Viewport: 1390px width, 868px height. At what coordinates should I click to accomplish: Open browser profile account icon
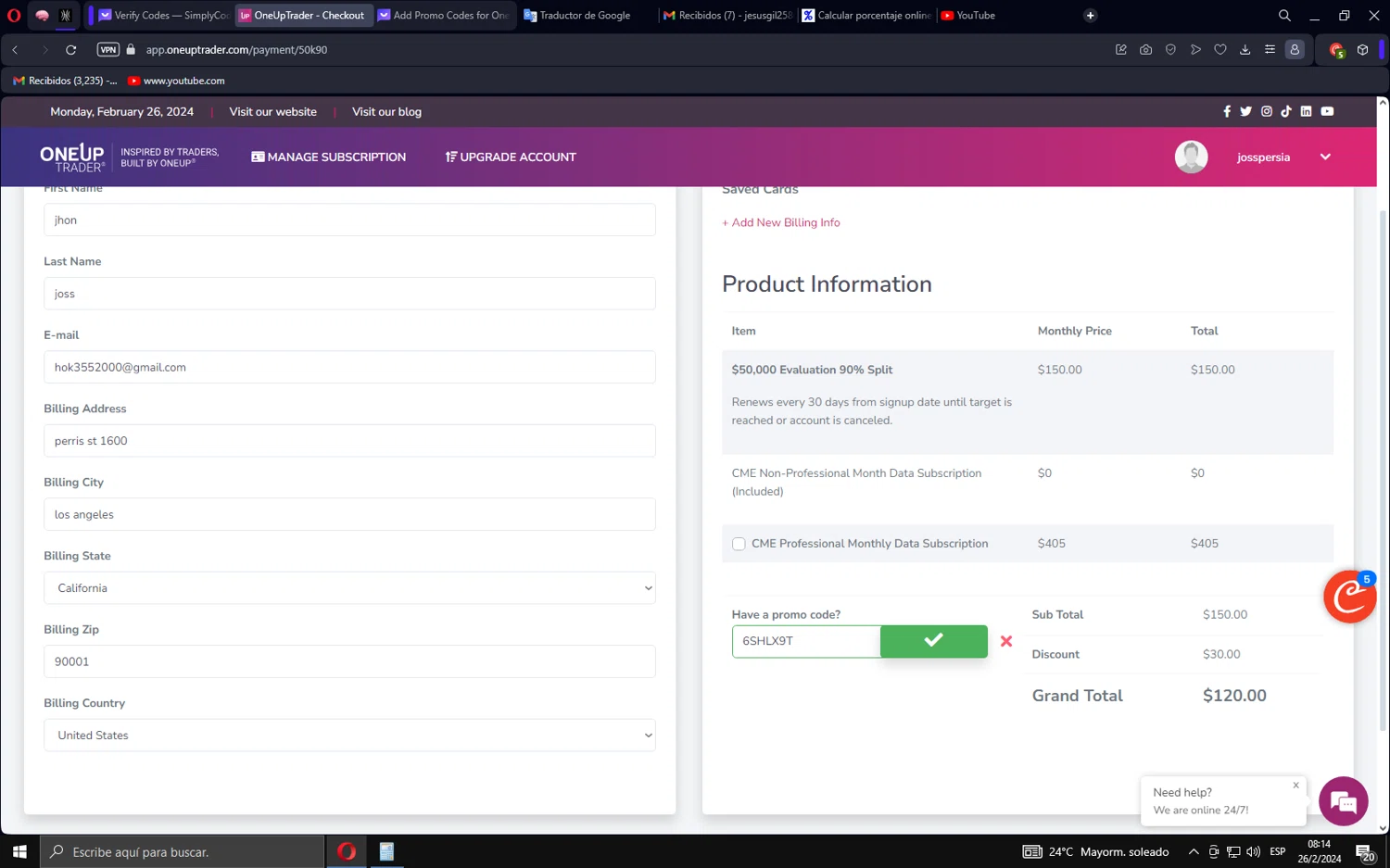click(1295, 50)
